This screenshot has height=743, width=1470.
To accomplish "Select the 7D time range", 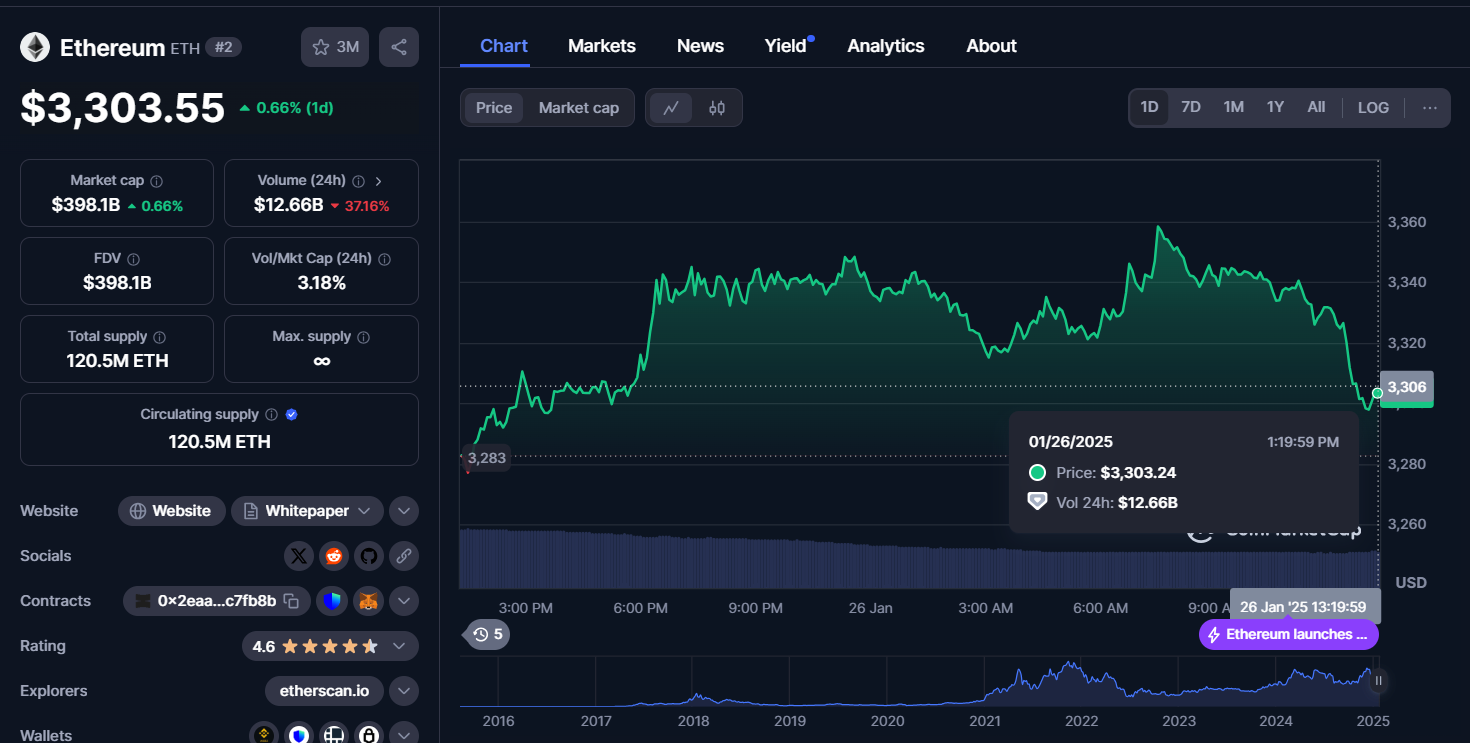I will (x=1191, y=108).
